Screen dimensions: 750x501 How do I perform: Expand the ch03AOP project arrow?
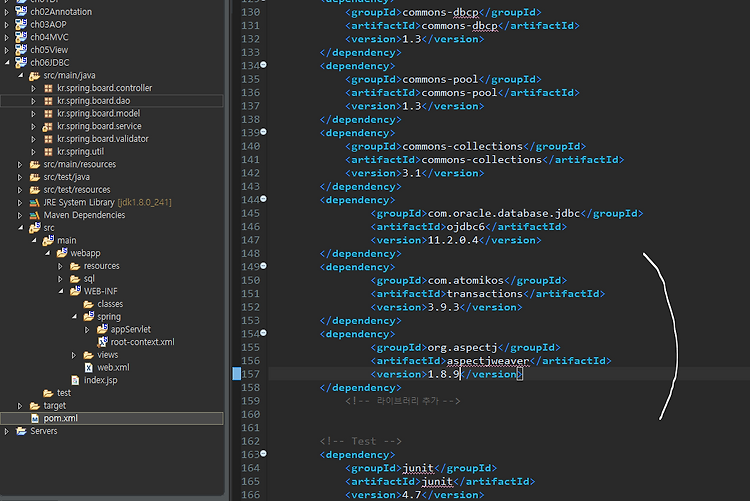pyautogui.click(x=6, y=24)
